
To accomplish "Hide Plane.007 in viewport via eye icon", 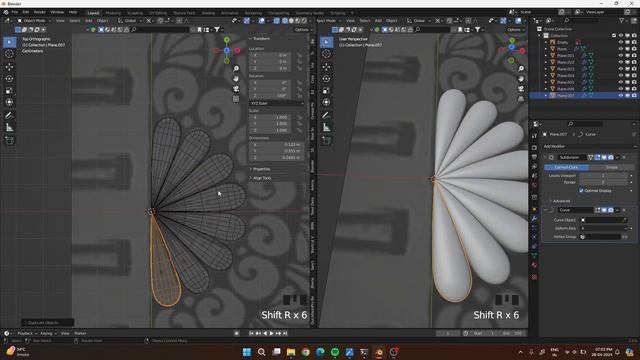I will 621,95.
